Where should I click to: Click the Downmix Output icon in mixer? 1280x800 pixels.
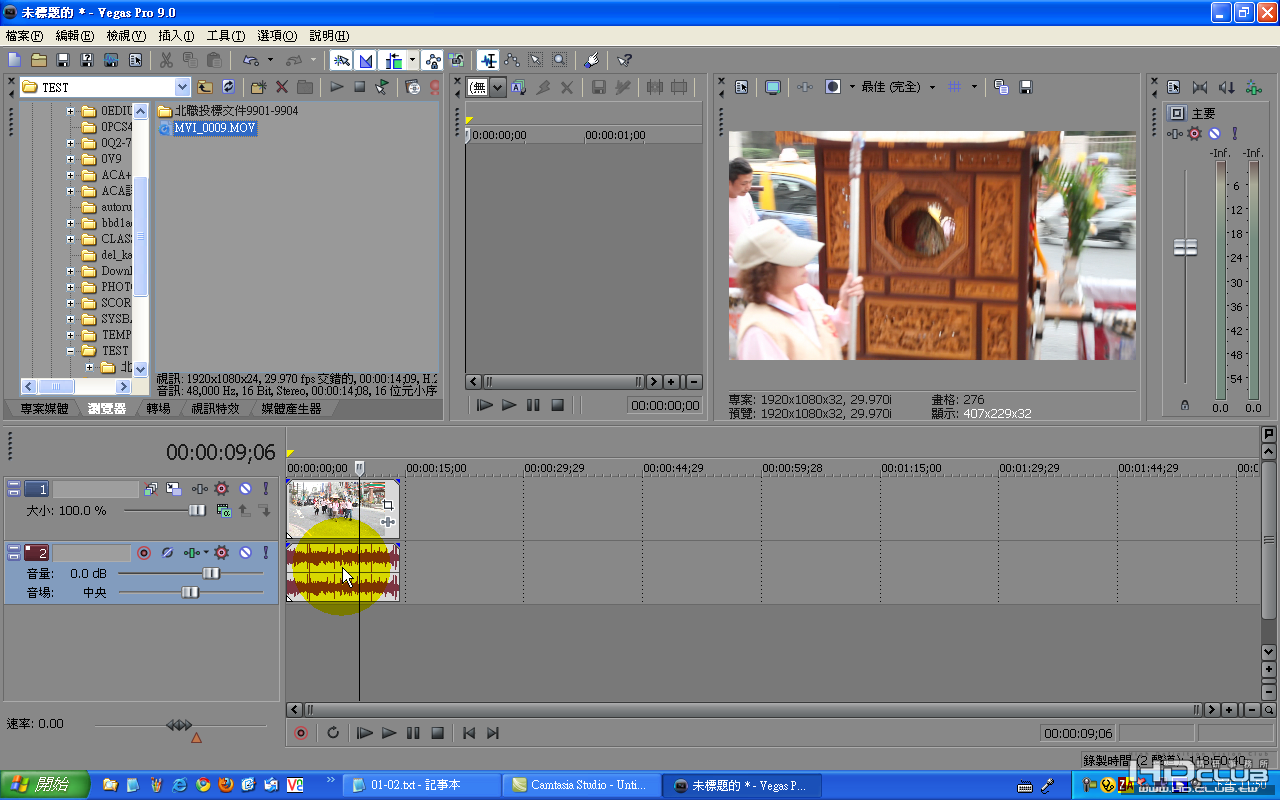pyautogui.click(x=1200, y=87)
